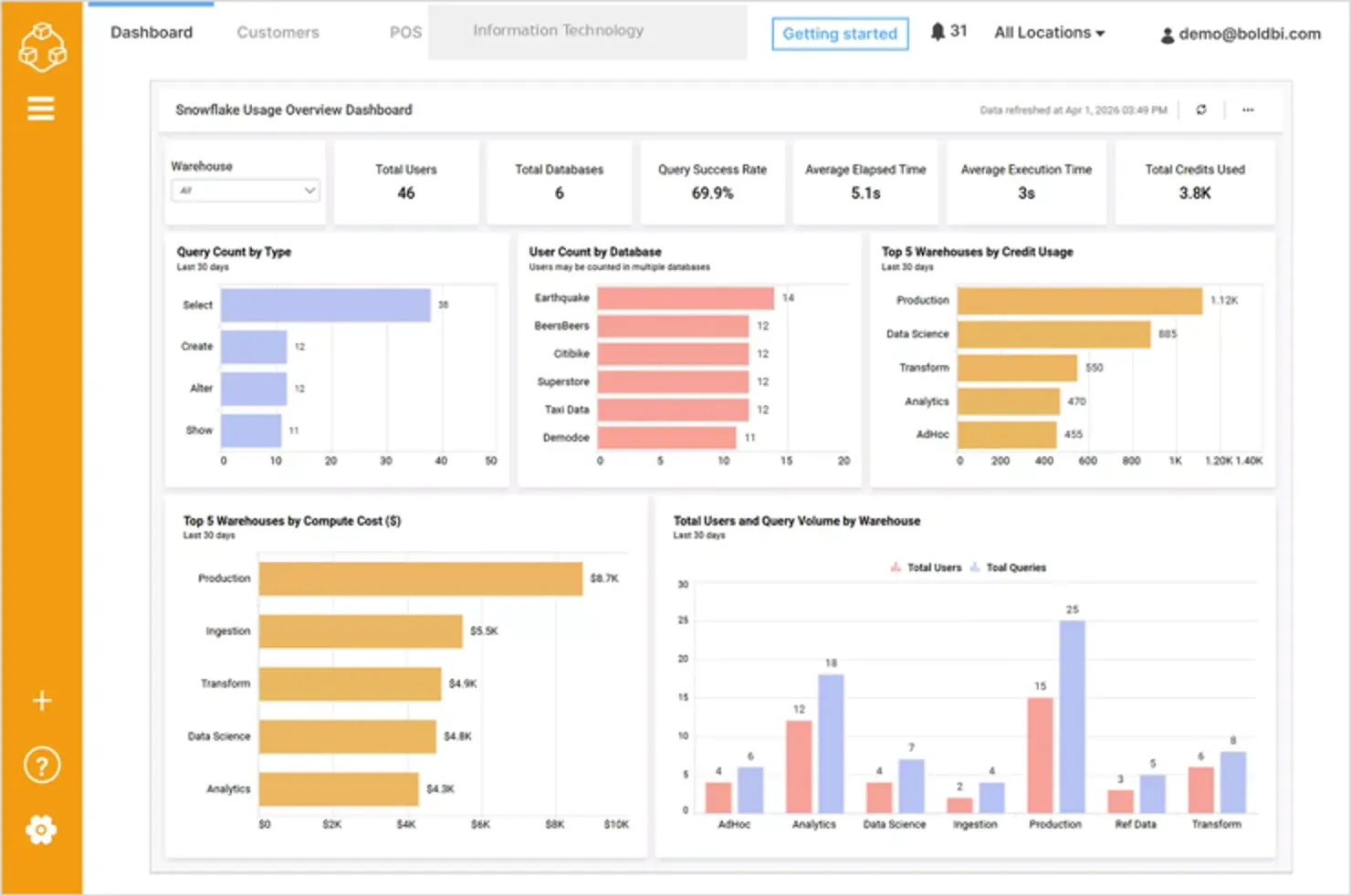Click the notification count 31
Image resolution: width=1351 pixels, height=896 pixels.
tap(958, 31)
